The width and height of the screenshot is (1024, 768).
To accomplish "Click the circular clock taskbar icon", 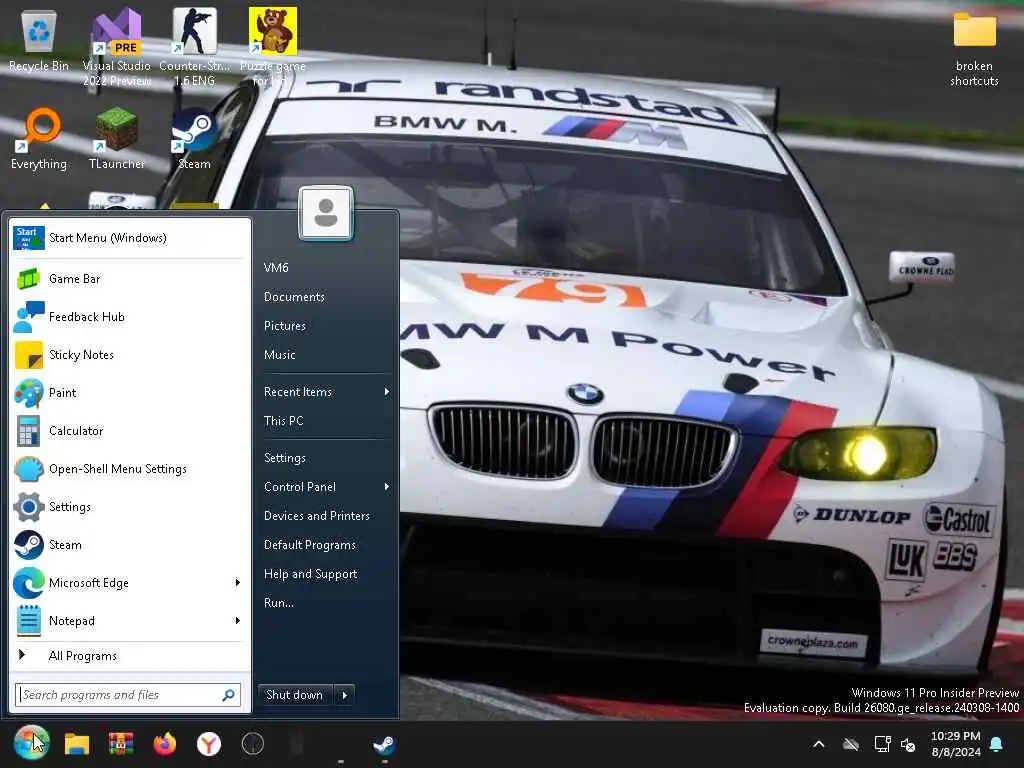I will pyautogui.click(x=253, y=744).
